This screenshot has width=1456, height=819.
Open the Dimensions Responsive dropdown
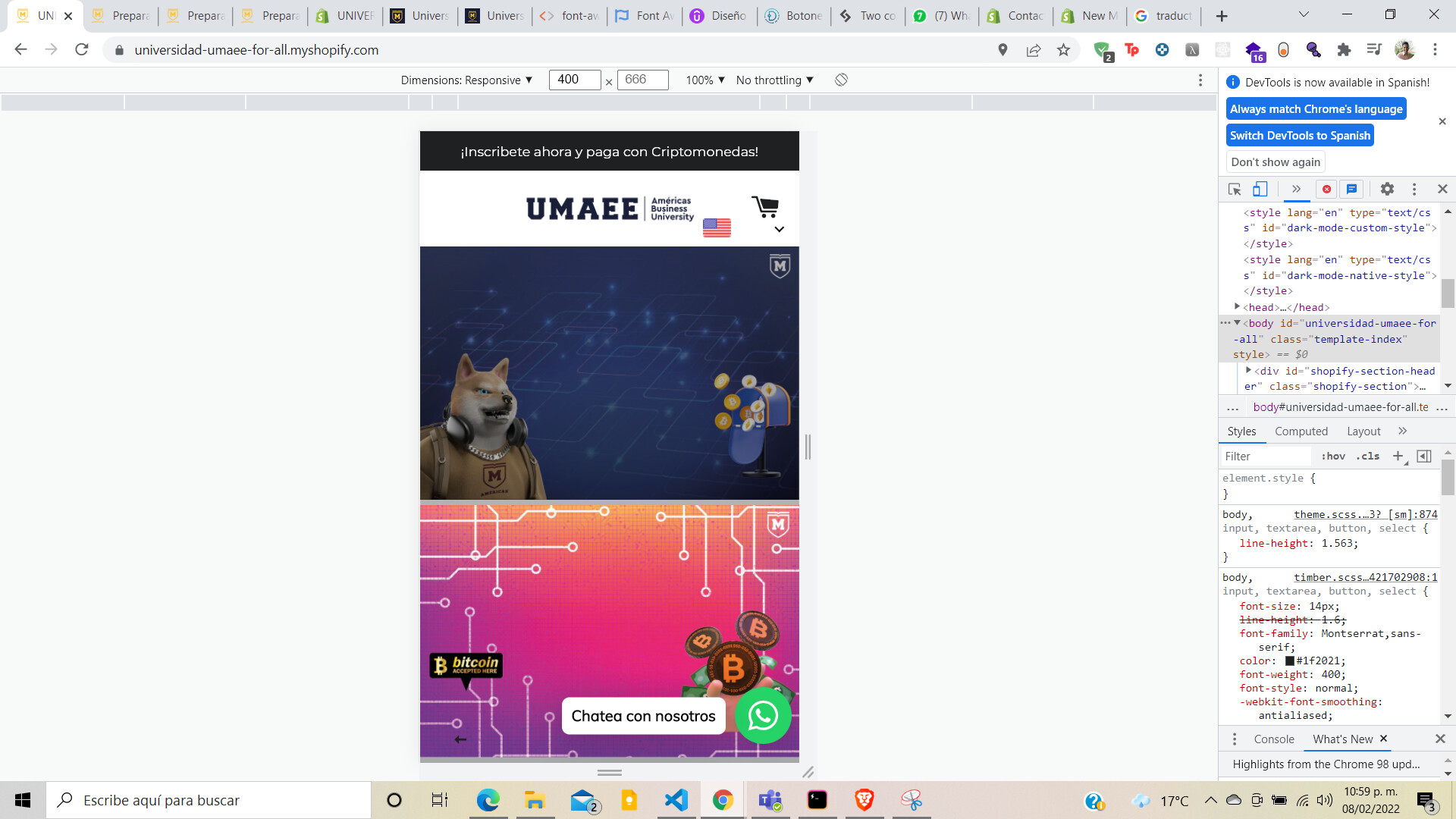(466, 80)
